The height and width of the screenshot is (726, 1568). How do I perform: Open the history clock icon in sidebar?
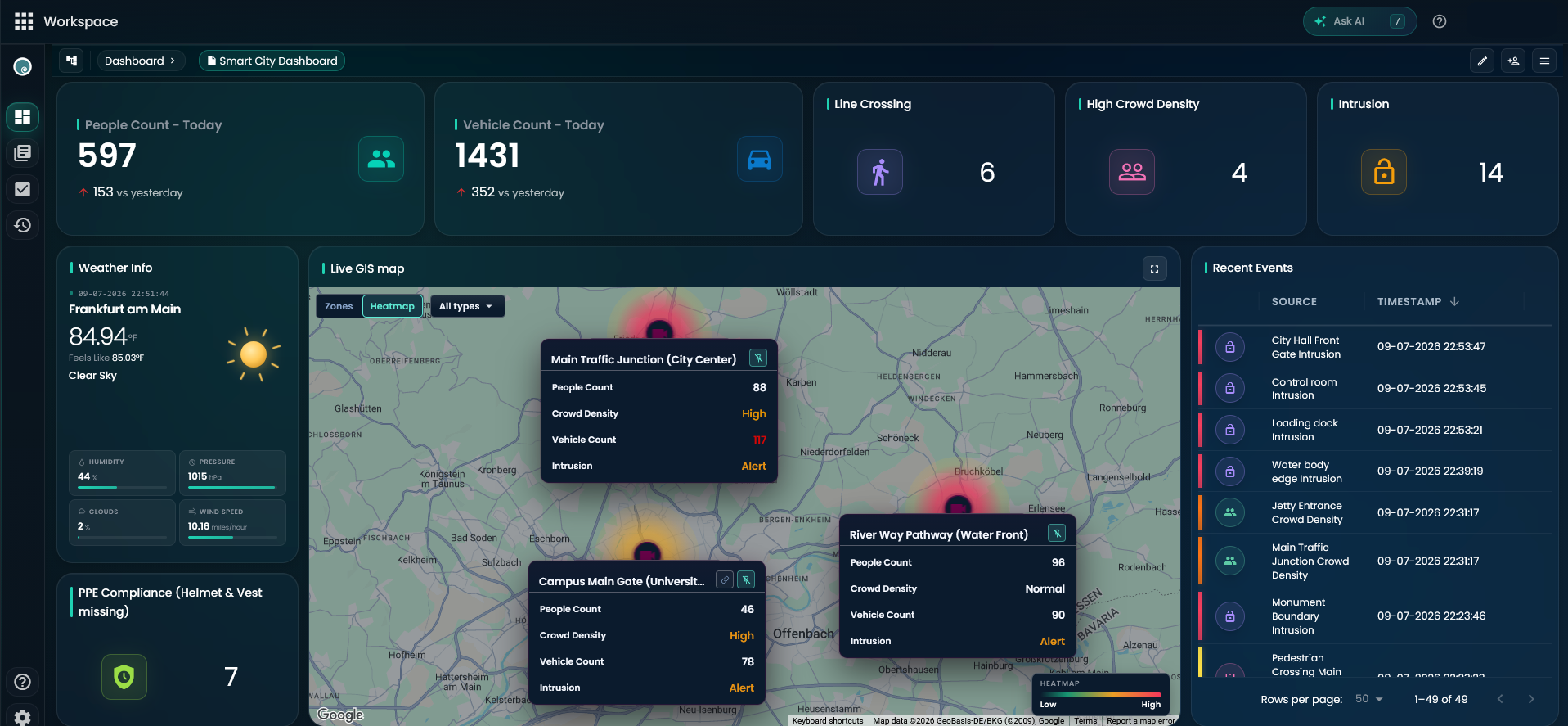(x=23, y=225)
